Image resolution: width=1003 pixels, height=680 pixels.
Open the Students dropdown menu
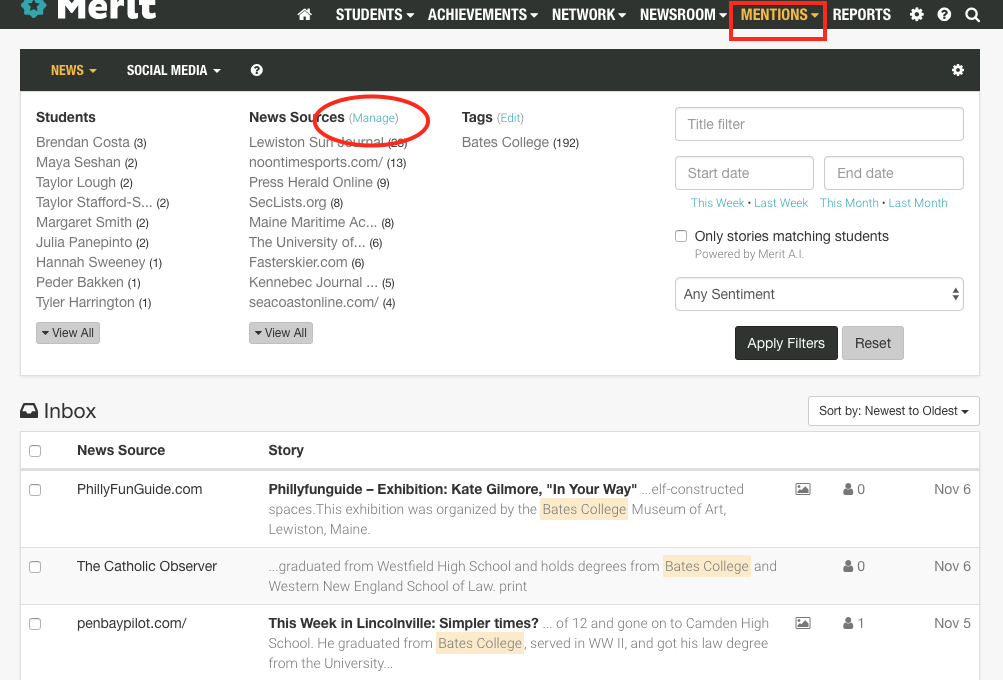click(375, 15)
